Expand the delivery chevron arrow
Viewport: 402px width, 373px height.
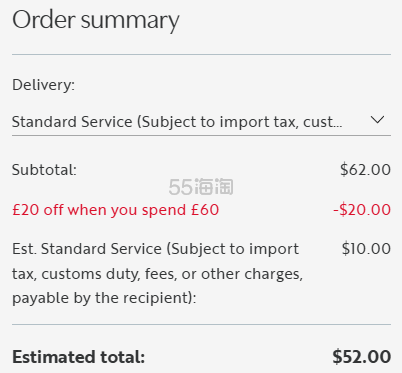(377, 120)
